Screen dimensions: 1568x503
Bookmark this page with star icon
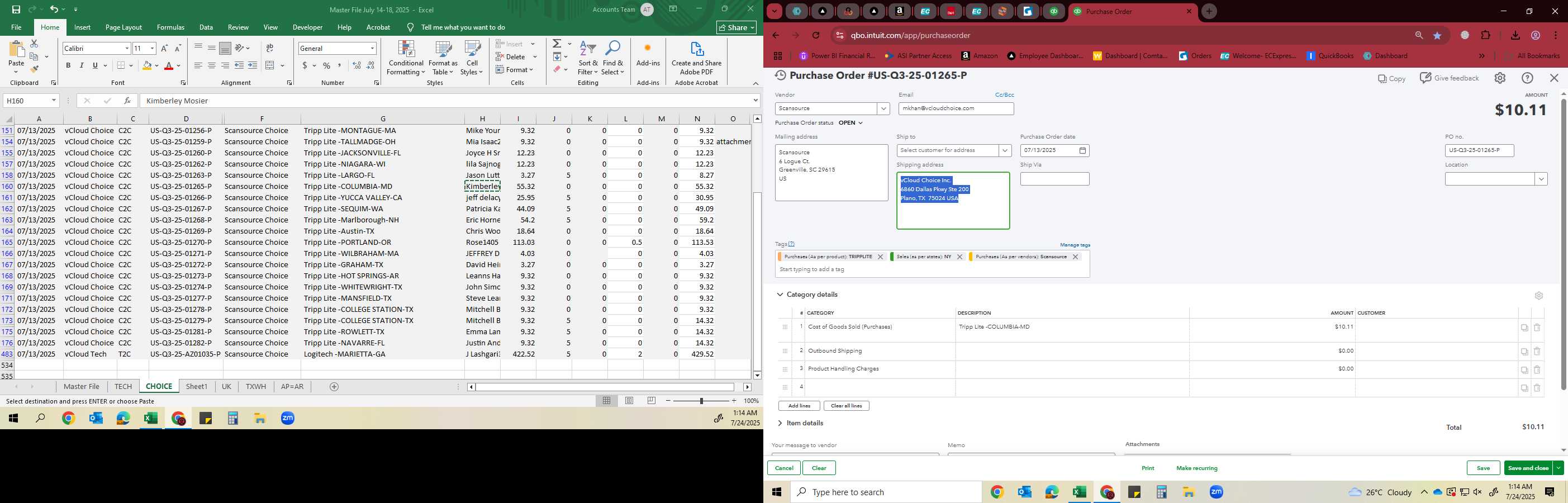pos(1437,35)
